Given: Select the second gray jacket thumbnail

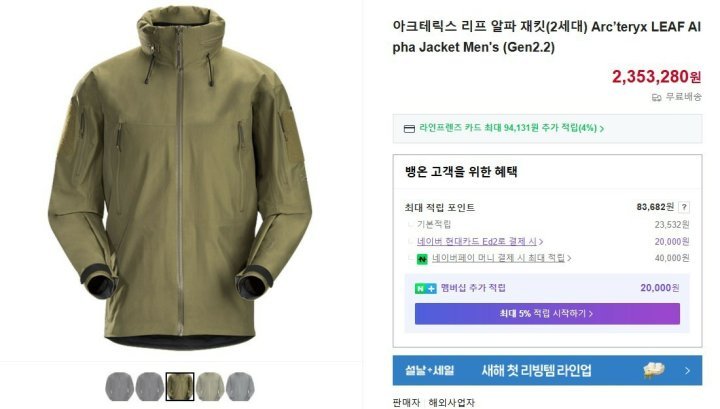Looking at the screenshot, I should (150, 387).
